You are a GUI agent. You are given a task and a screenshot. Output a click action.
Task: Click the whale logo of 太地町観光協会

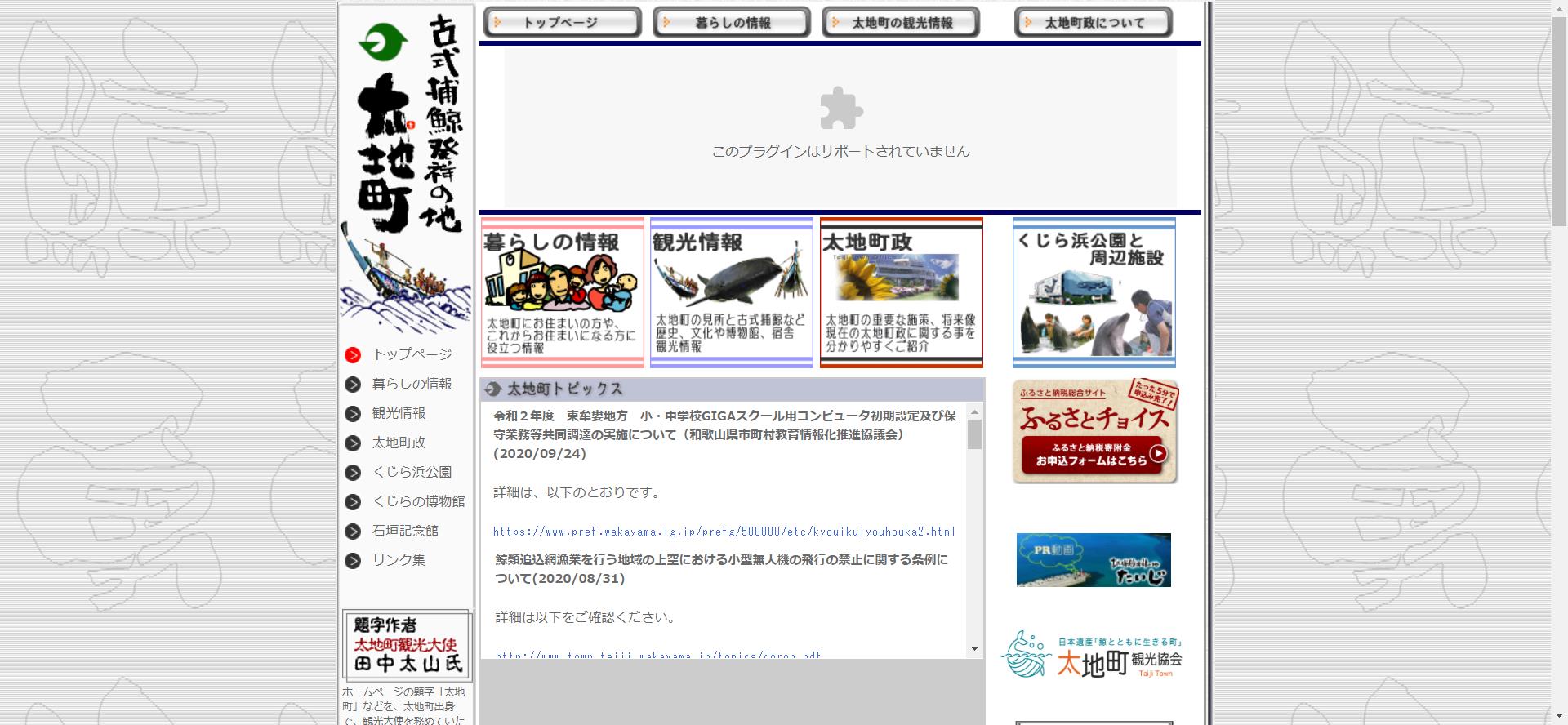[x=1026, y=655]
